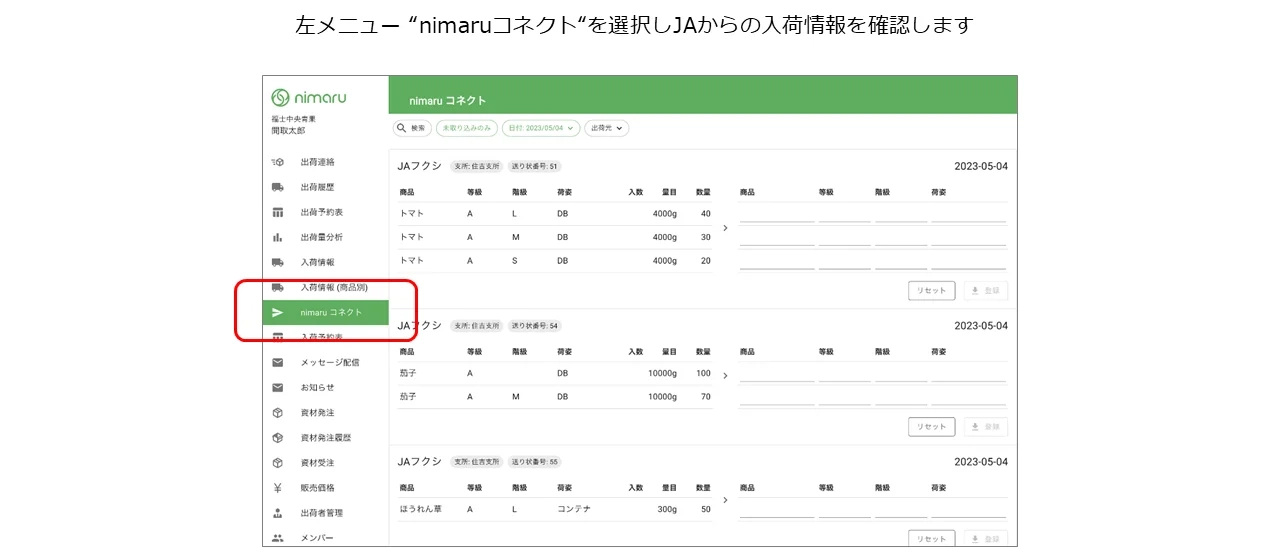Open the 日付: 2023/05/04 date dropdown
The height and width of the screenshot is (555, 1280).
[x=541, y=128]
